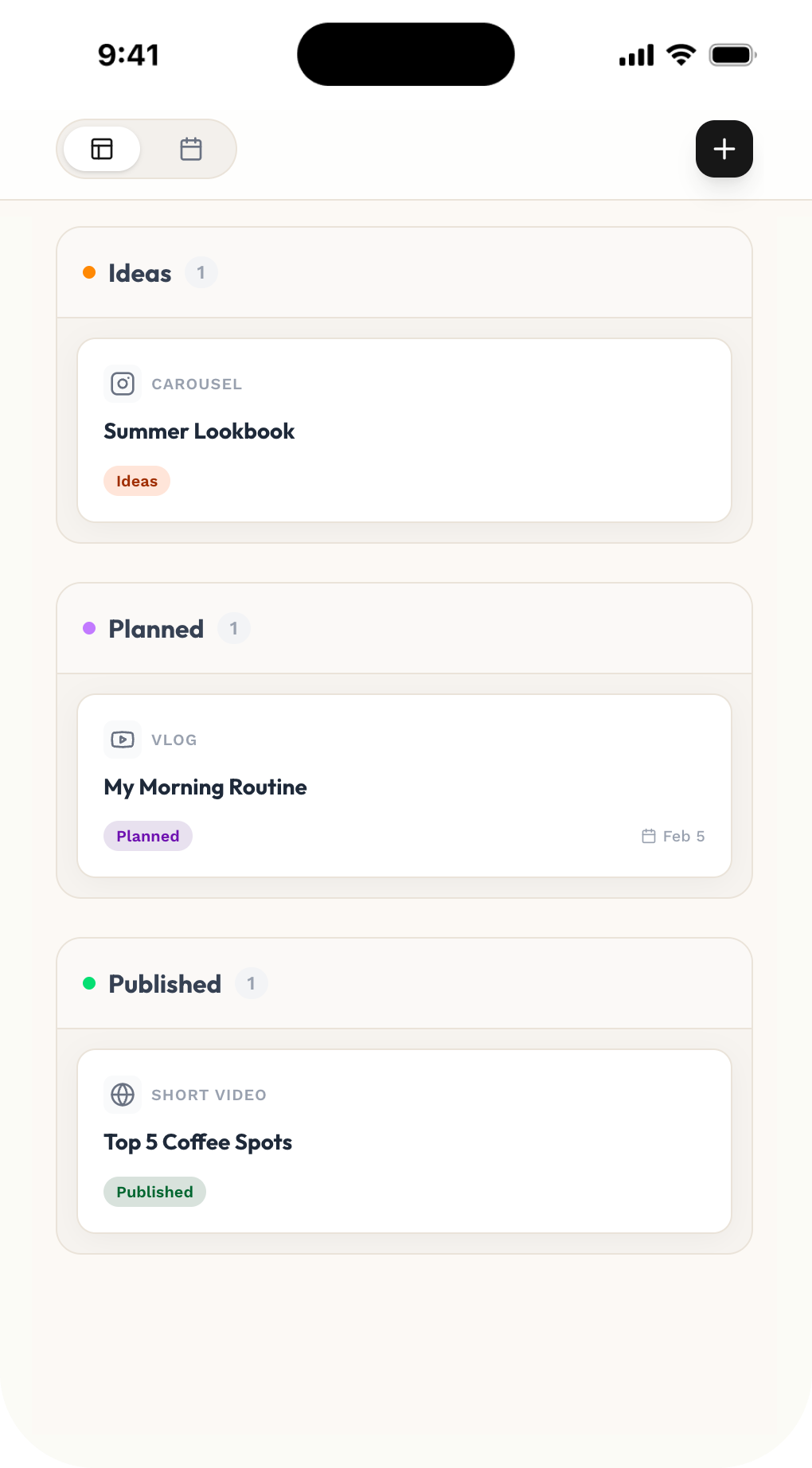This screenshot has width=812, height=1468.
Task: Switch to the calendar view tab
Action: (191, 149)
